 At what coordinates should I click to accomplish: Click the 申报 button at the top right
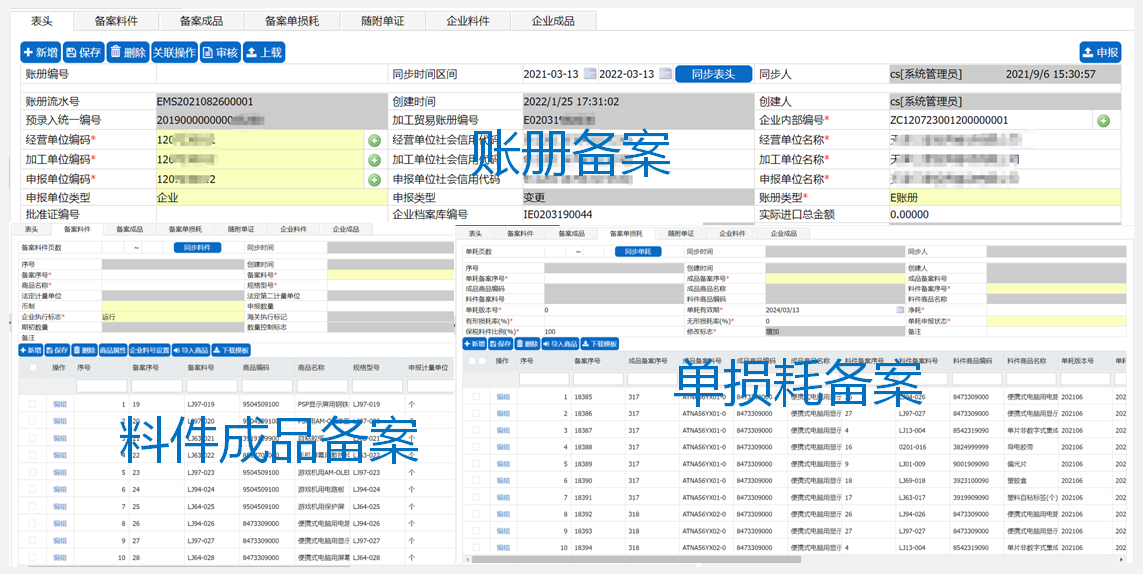1100,52
